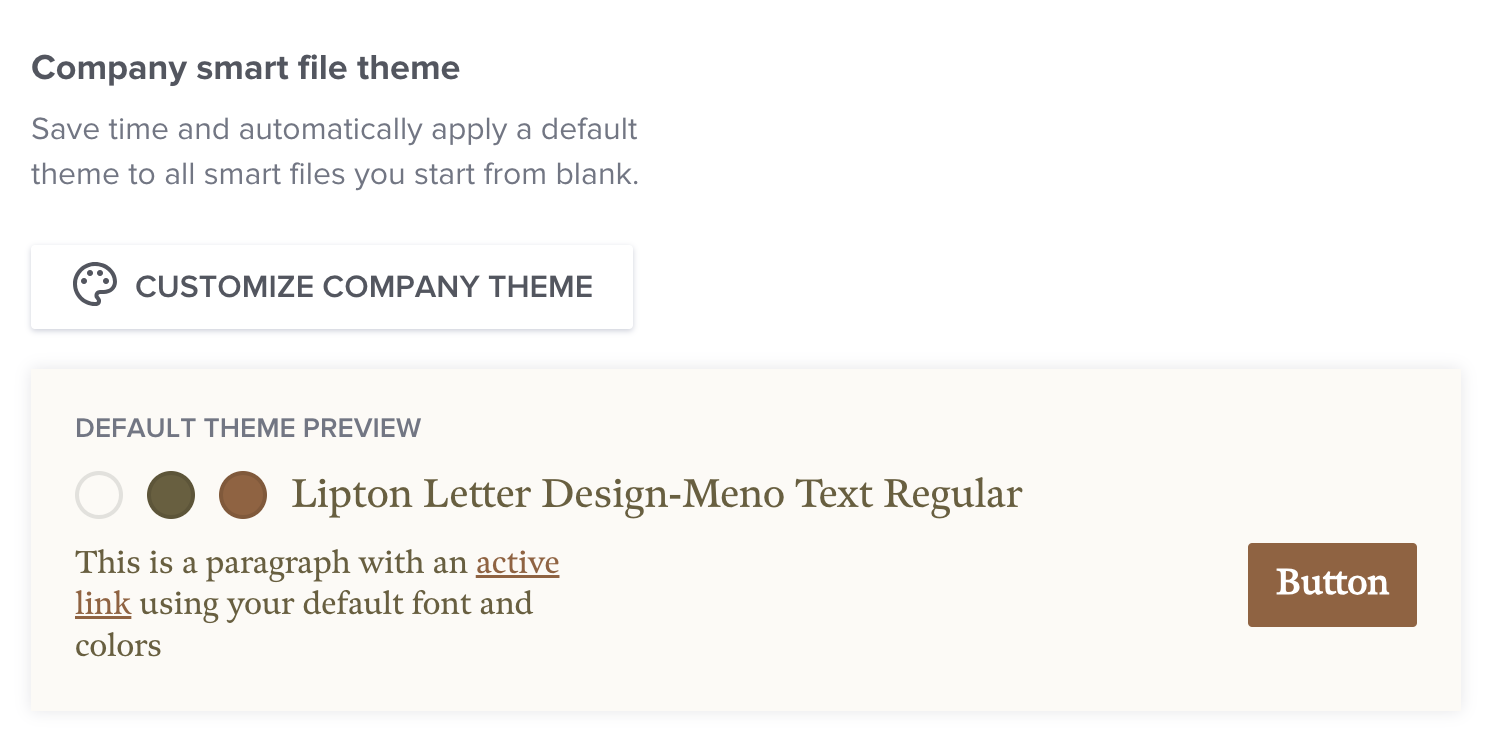This screenshot has width=1502, height=746.
Task: Click the 'Save time and automatically' description line
Action: click(x=334, y=129)
